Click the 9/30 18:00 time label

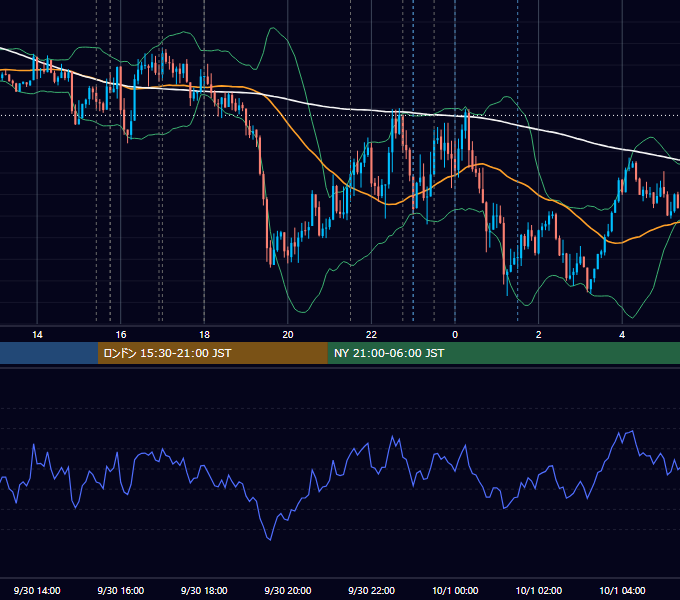(x=204, y=590)
